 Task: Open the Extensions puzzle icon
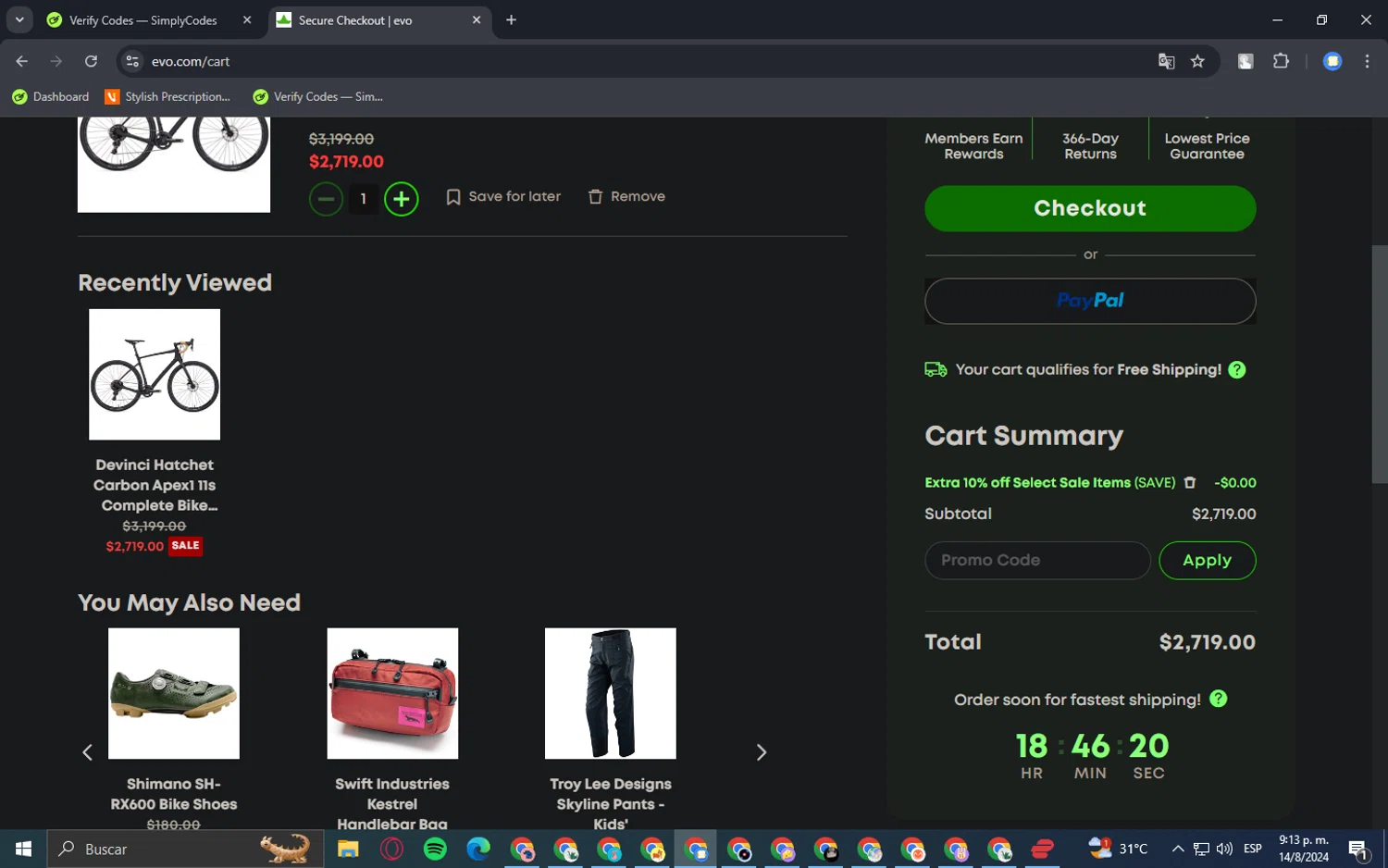(1281, 61)
